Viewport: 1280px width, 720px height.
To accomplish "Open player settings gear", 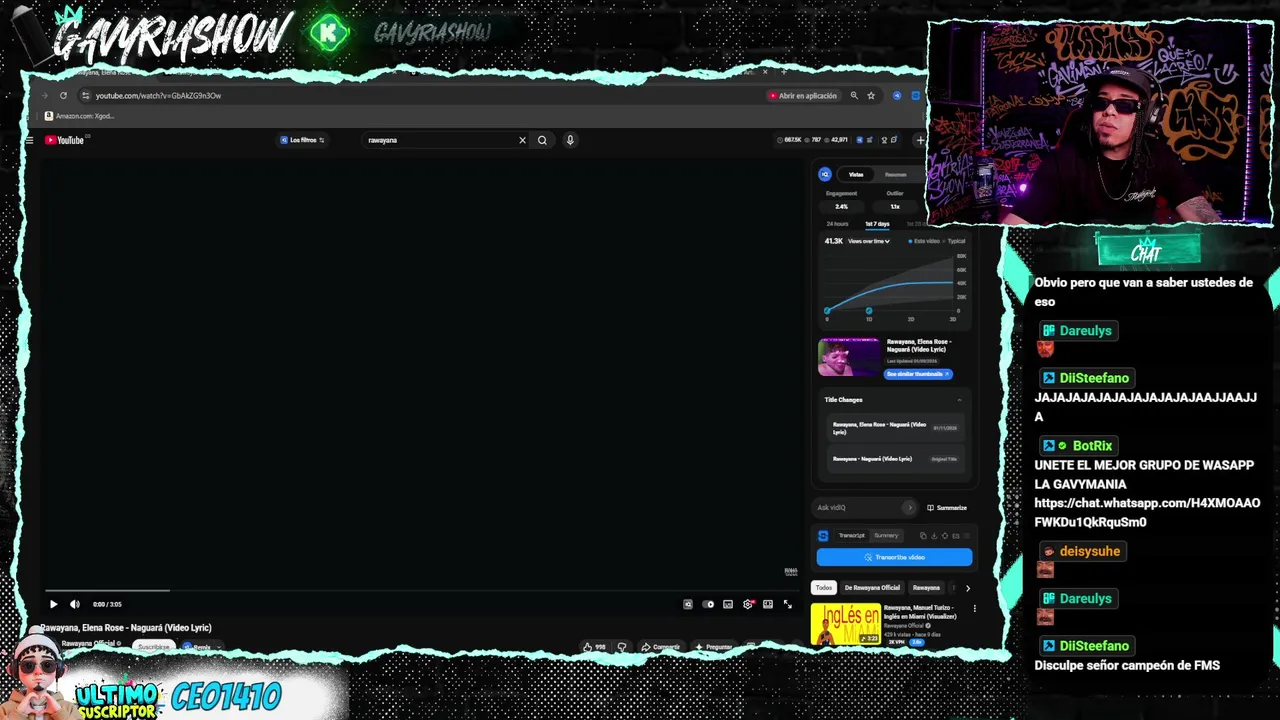I will coord(748,604).
